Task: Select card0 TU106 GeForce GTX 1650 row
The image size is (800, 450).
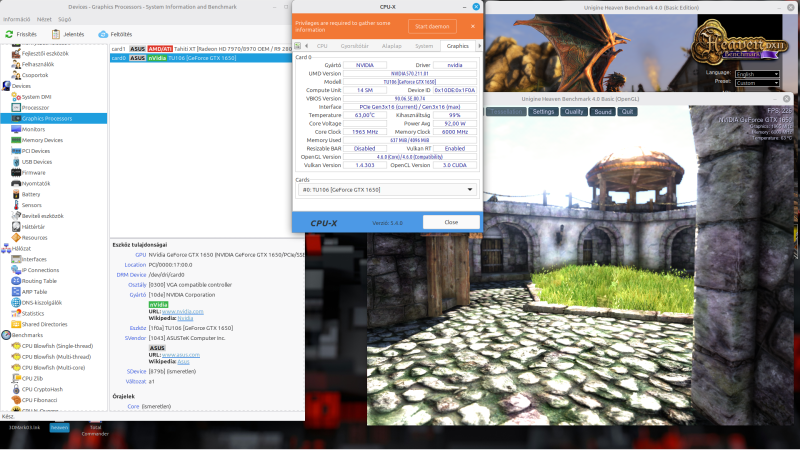Action: (201, 58)
